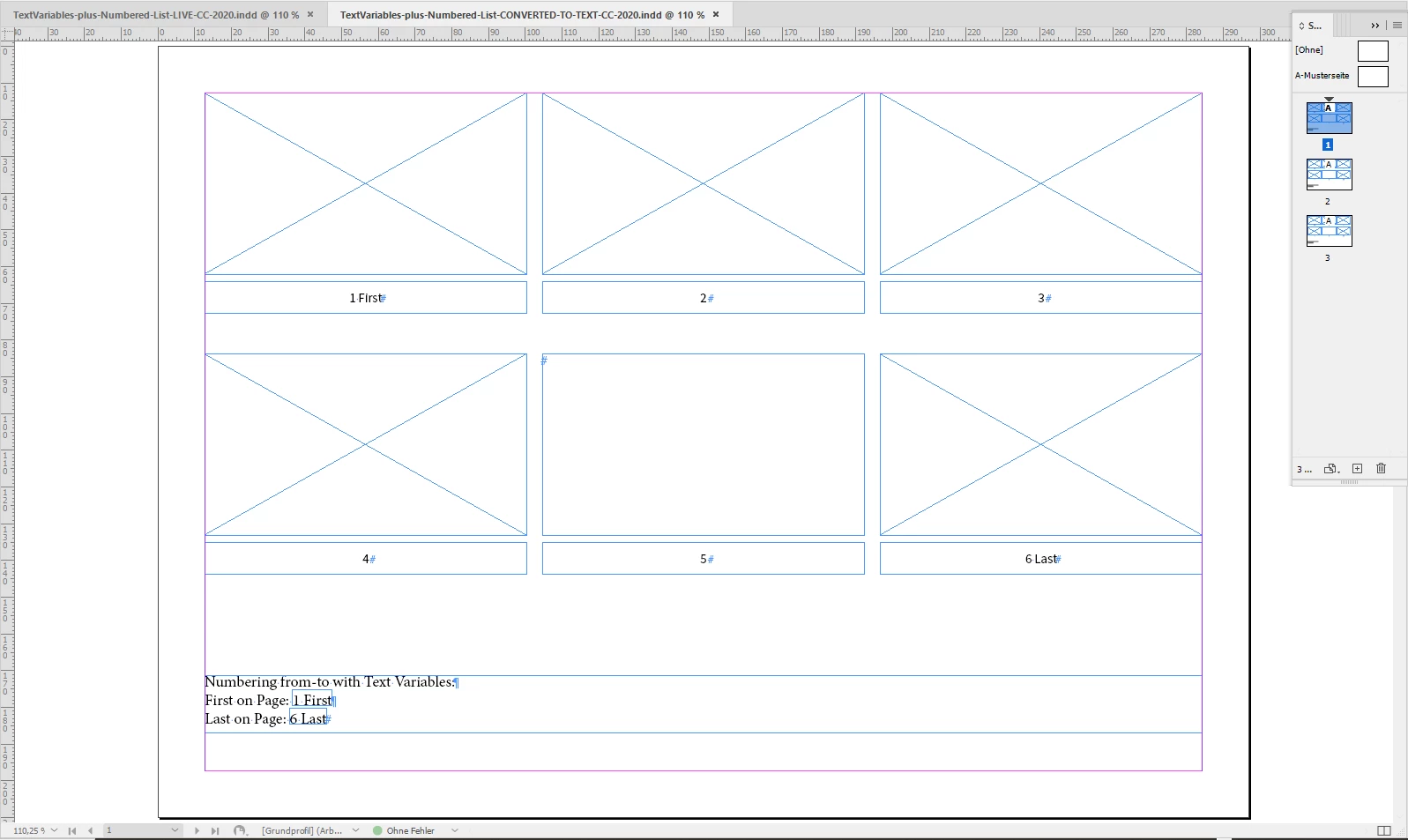
Task: Click the ruler origin crosshair box
Action: pyautogui.click(x=7, y=33)
